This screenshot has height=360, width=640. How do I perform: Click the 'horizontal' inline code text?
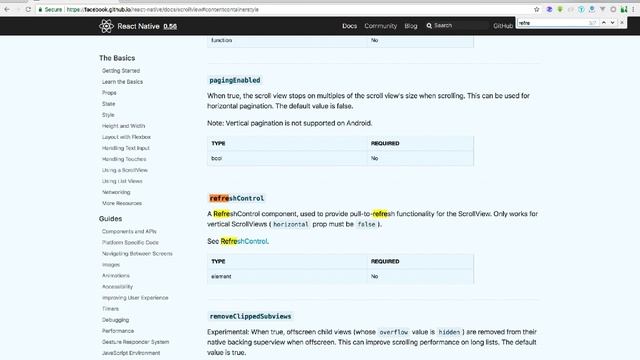[291, 224]
